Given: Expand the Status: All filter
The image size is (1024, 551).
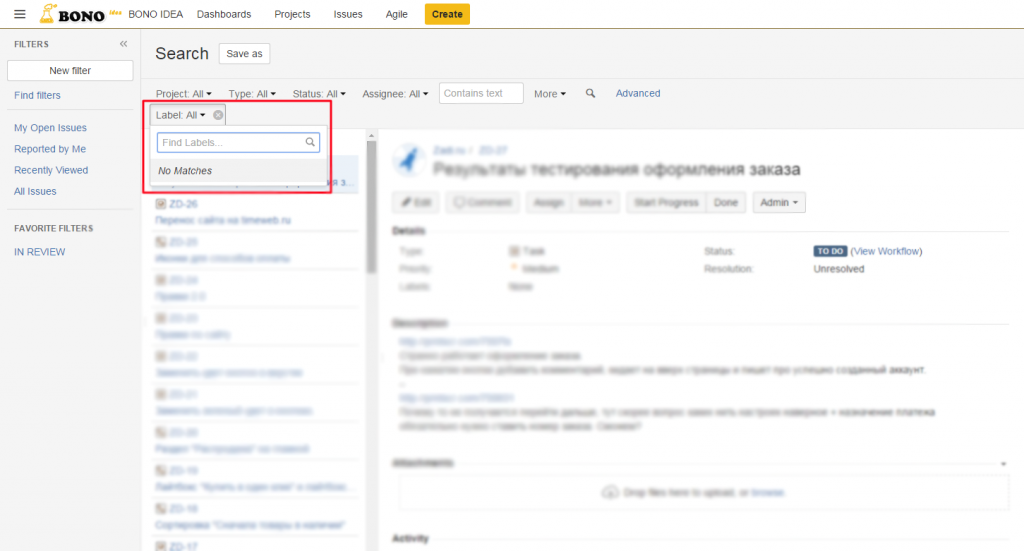Looking at the screenshot, I should 318,94.
